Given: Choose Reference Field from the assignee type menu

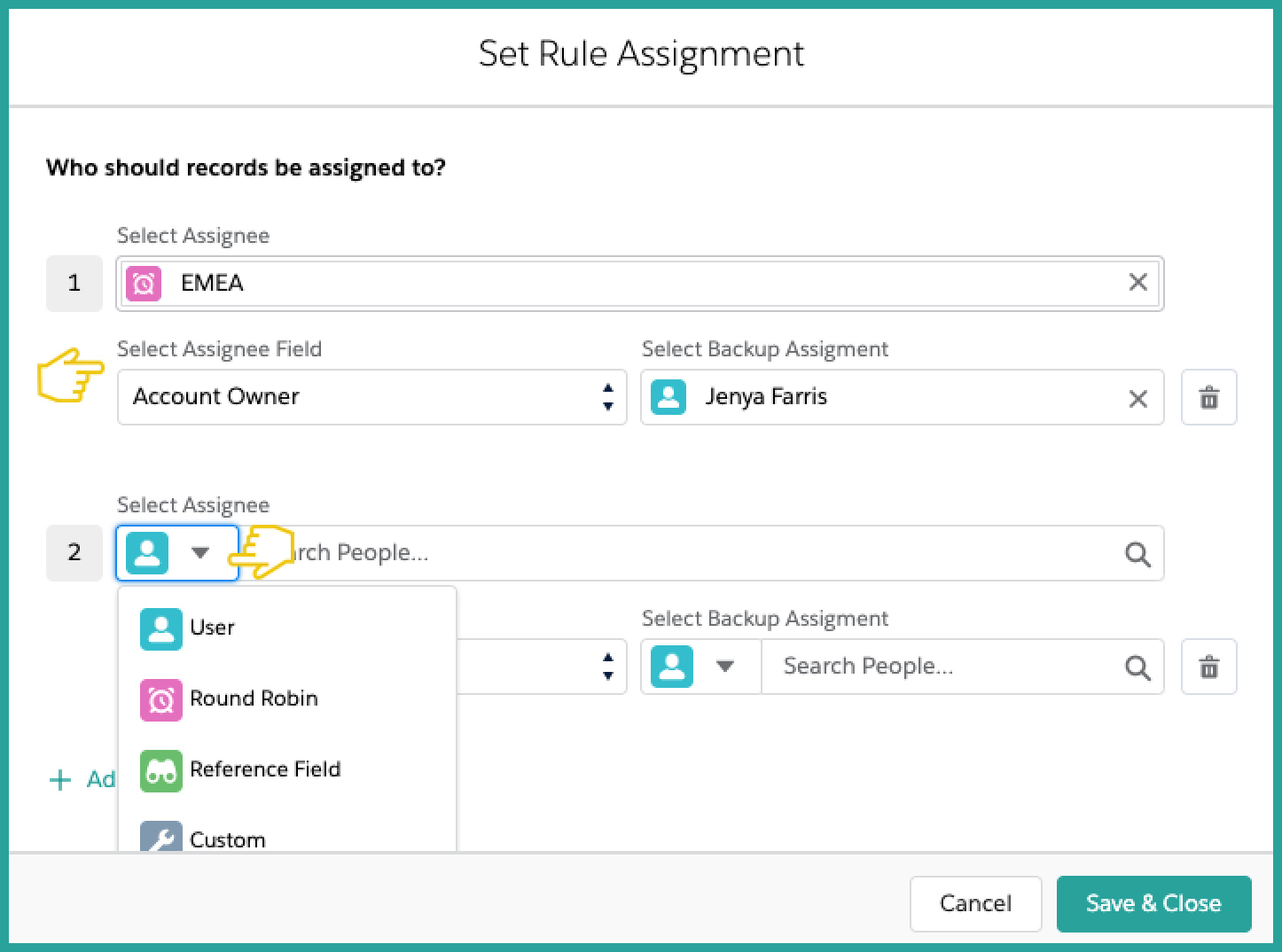Looking at the screenshot, I should (287, 769).
